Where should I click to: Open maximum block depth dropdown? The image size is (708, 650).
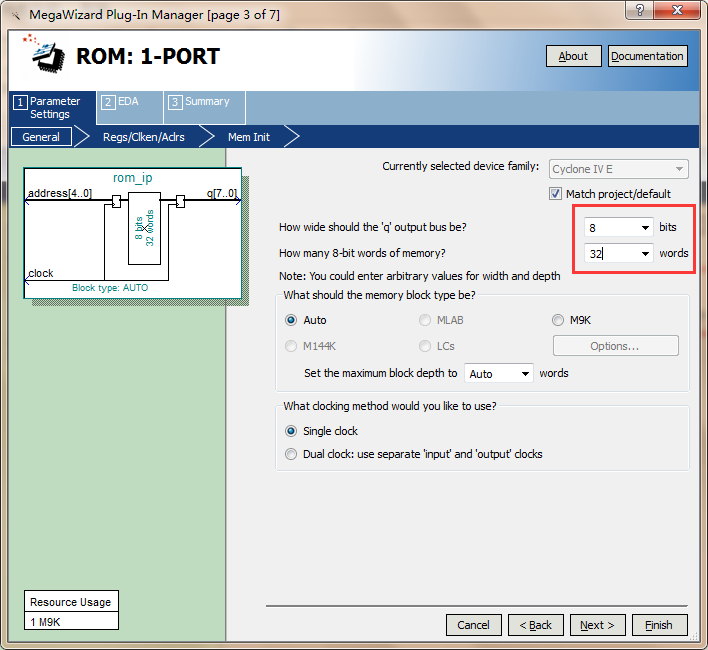525,374
